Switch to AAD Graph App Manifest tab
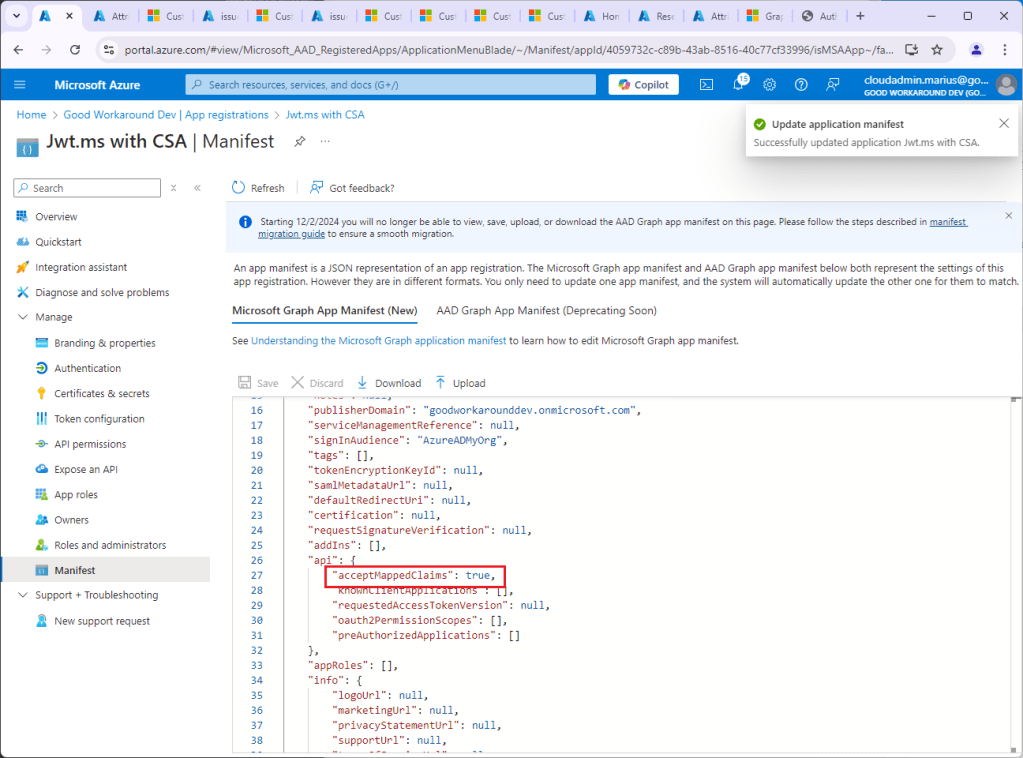This screenshot has height=758, width=1023. (x=546, y=311)
